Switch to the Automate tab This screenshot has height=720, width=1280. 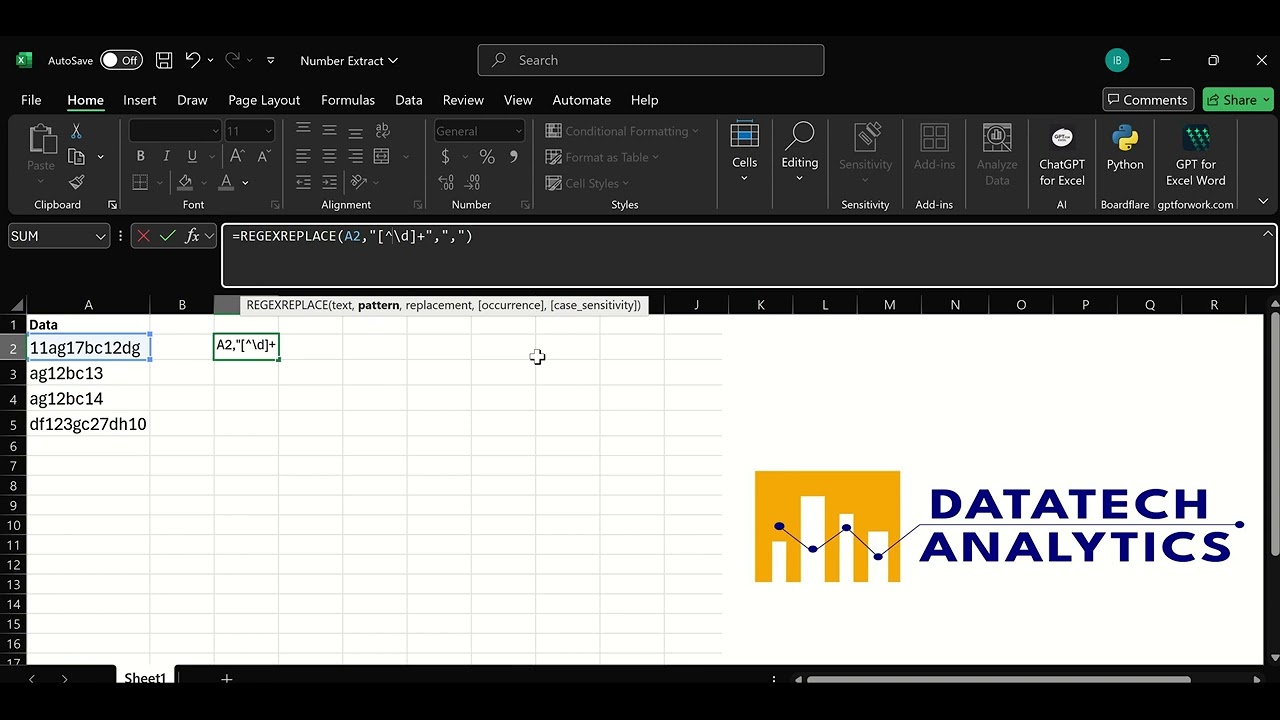click(581, 100)
